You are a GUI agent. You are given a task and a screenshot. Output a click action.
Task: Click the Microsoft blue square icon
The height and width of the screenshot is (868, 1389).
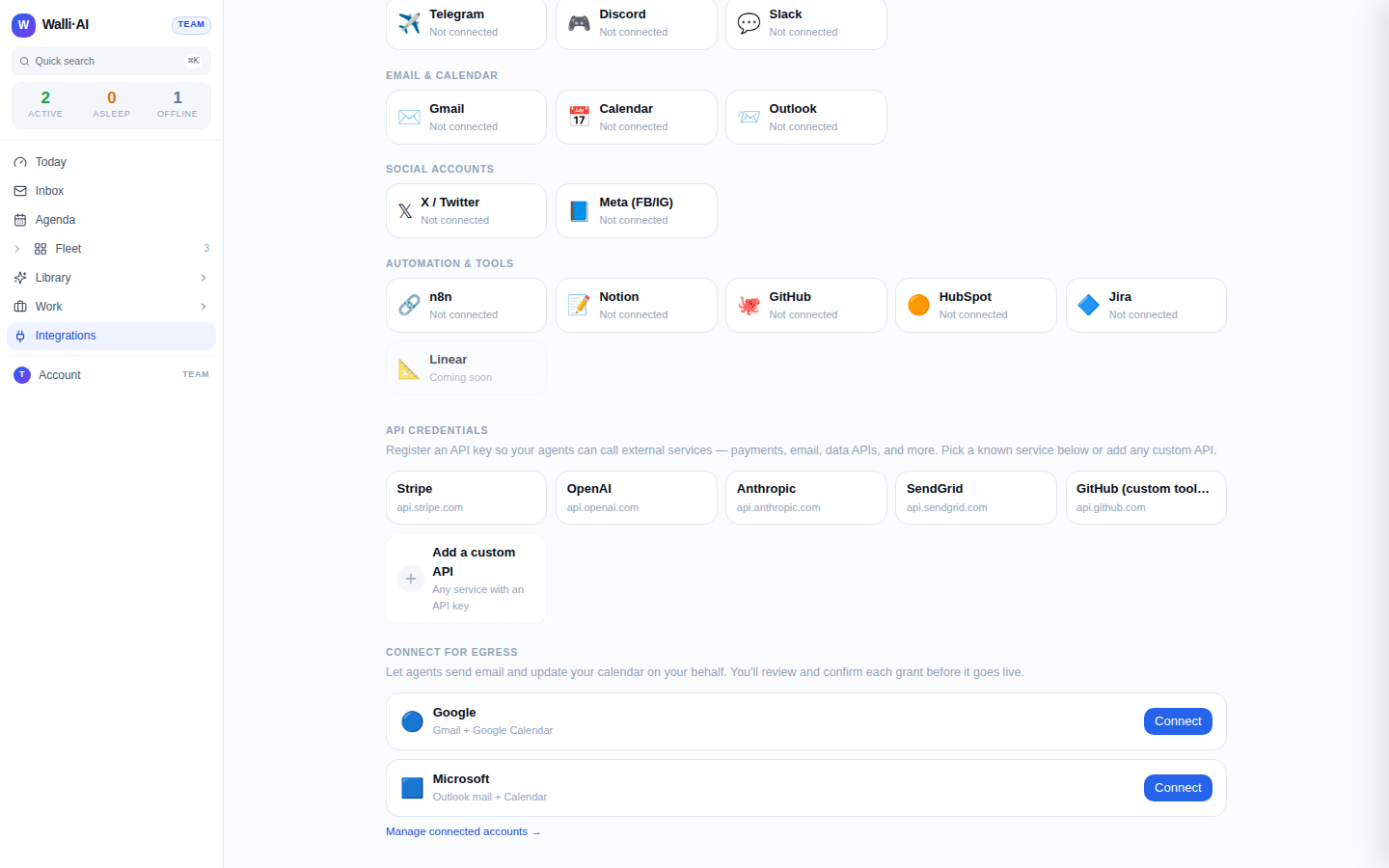(412, 788)
